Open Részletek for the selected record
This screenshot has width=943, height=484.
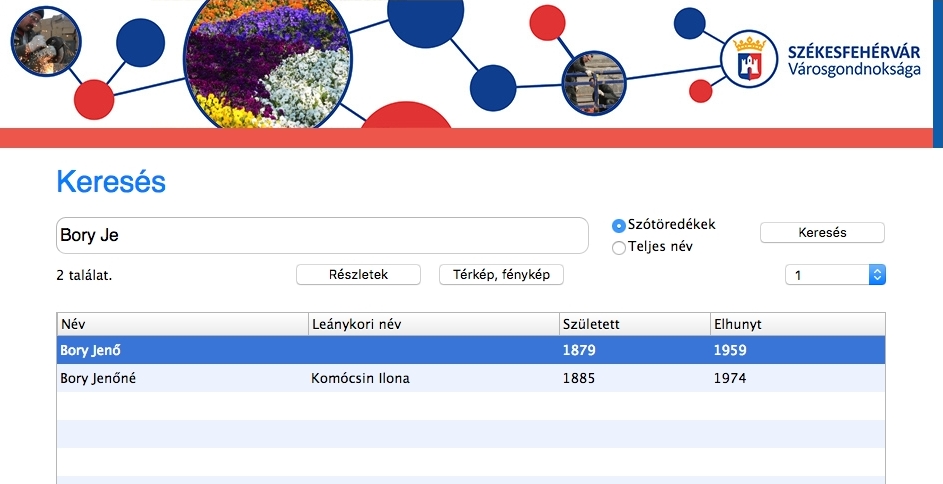point(358,275)
